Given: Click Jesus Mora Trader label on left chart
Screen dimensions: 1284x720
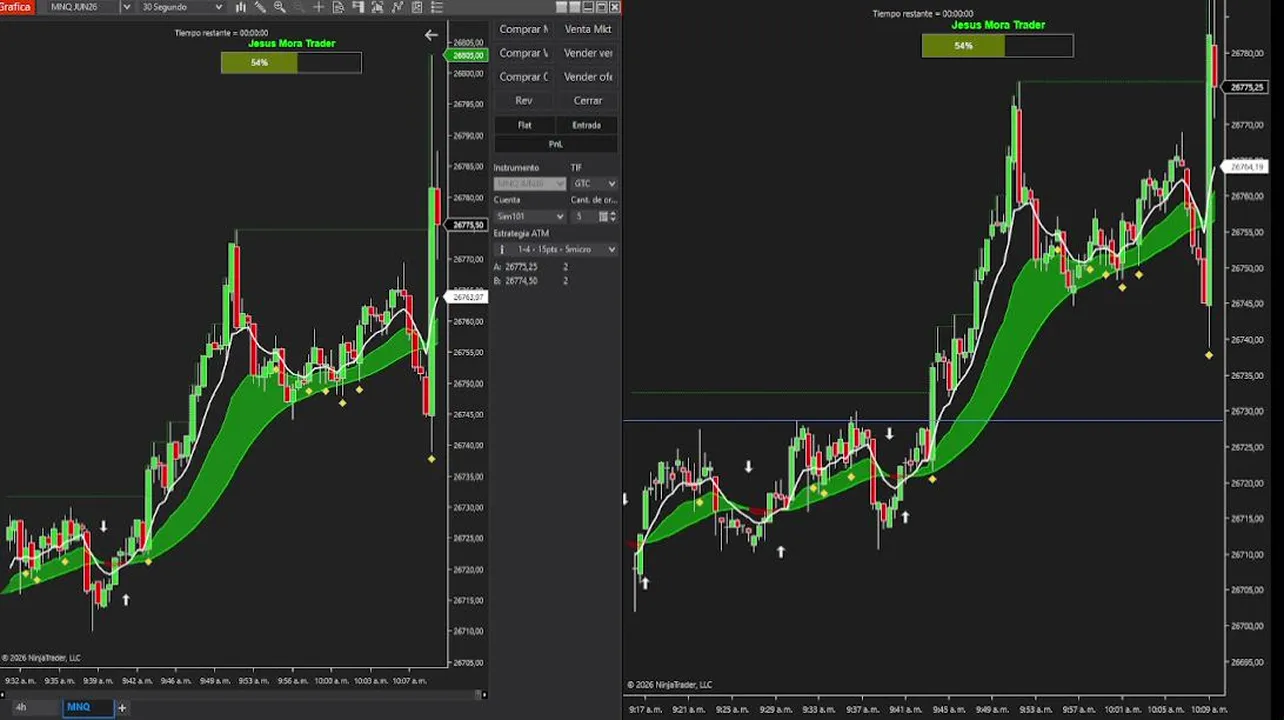Looking at the screenshot, I should pyautogui.click(x=292, y=44).
